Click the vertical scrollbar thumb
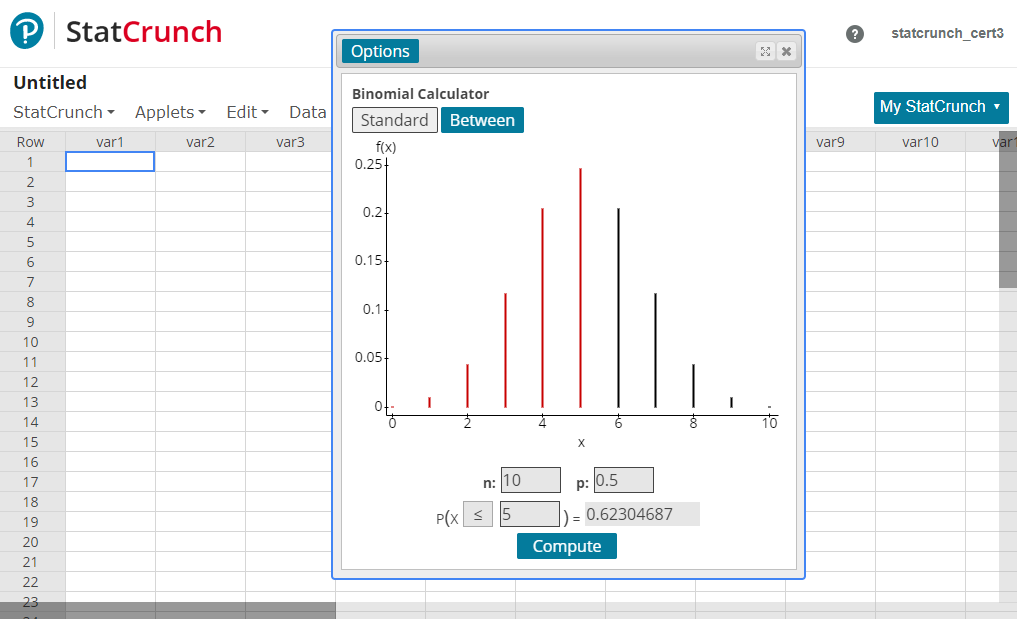 pos(1008,210)
